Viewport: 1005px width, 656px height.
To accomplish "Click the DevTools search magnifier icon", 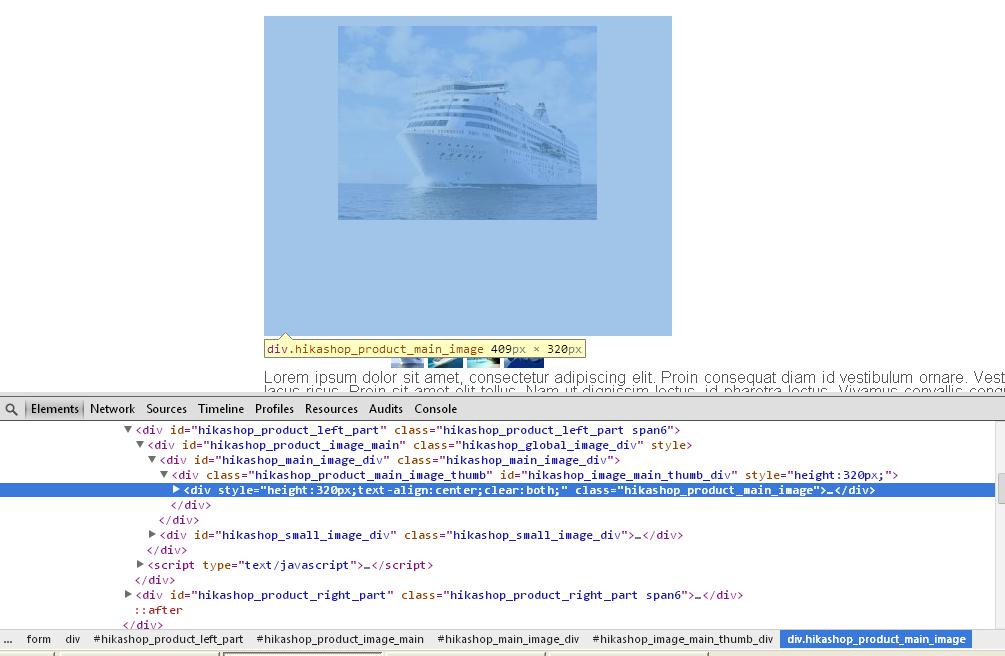I will click(11, 409).
